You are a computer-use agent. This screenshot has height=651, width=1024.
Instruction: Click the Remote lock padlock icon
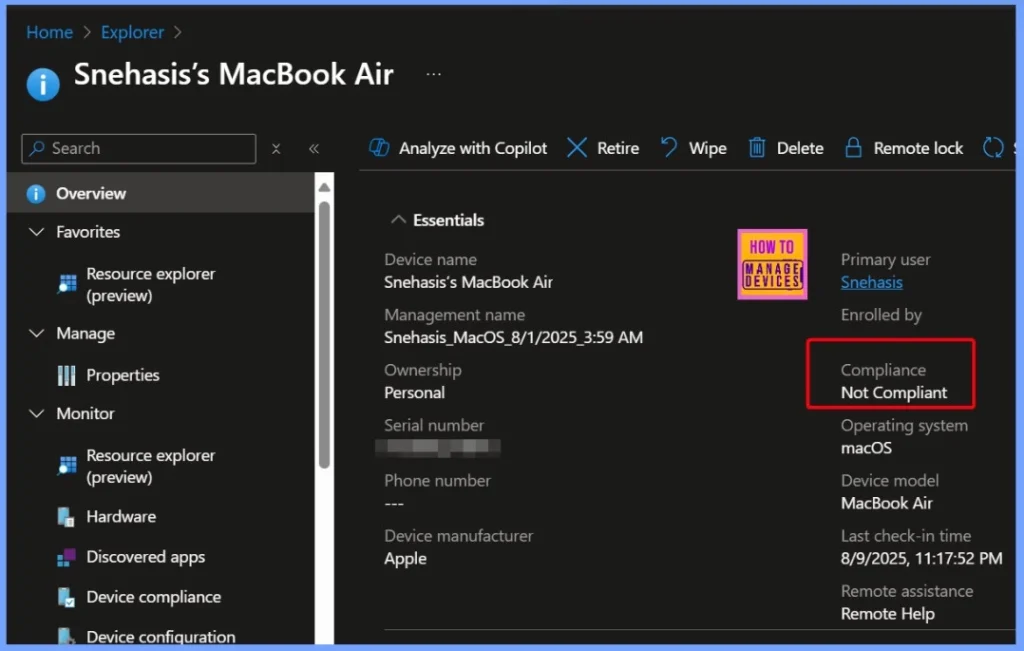[x=853, y=148]
